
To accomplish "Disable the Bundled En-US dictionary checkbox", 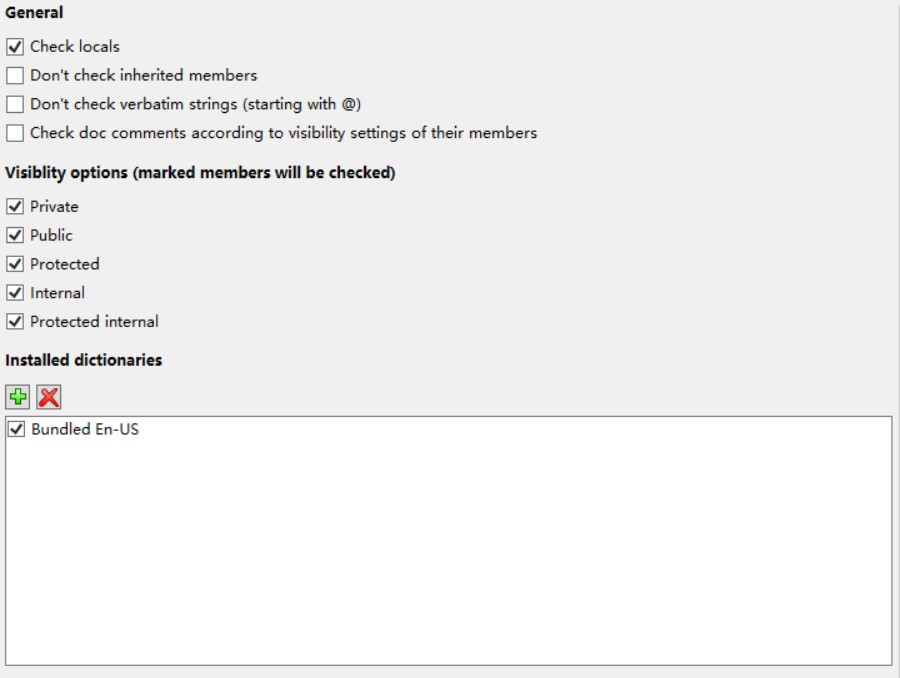I will 16,429.
